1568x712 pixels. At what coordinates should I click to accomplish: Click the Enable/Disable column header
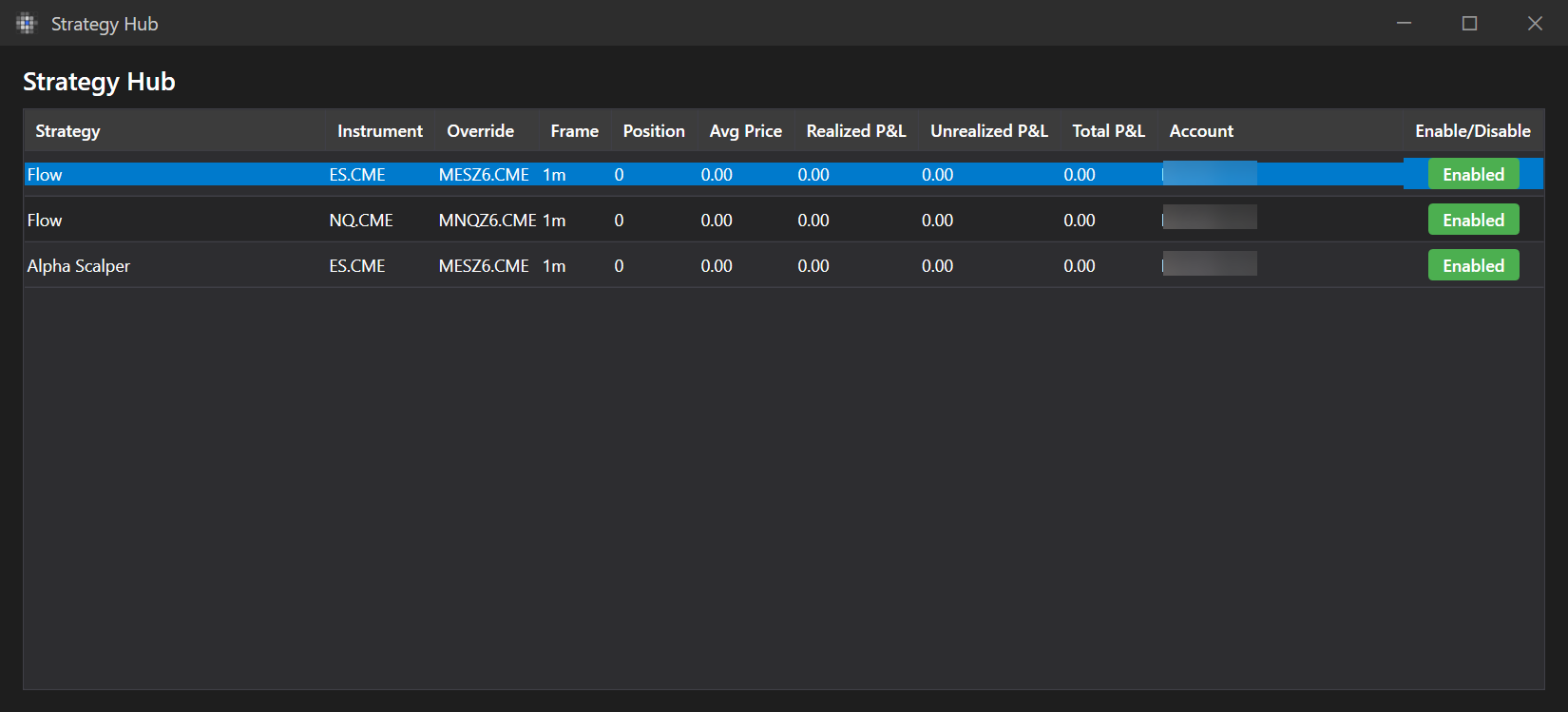click(x=1473, y=131)
